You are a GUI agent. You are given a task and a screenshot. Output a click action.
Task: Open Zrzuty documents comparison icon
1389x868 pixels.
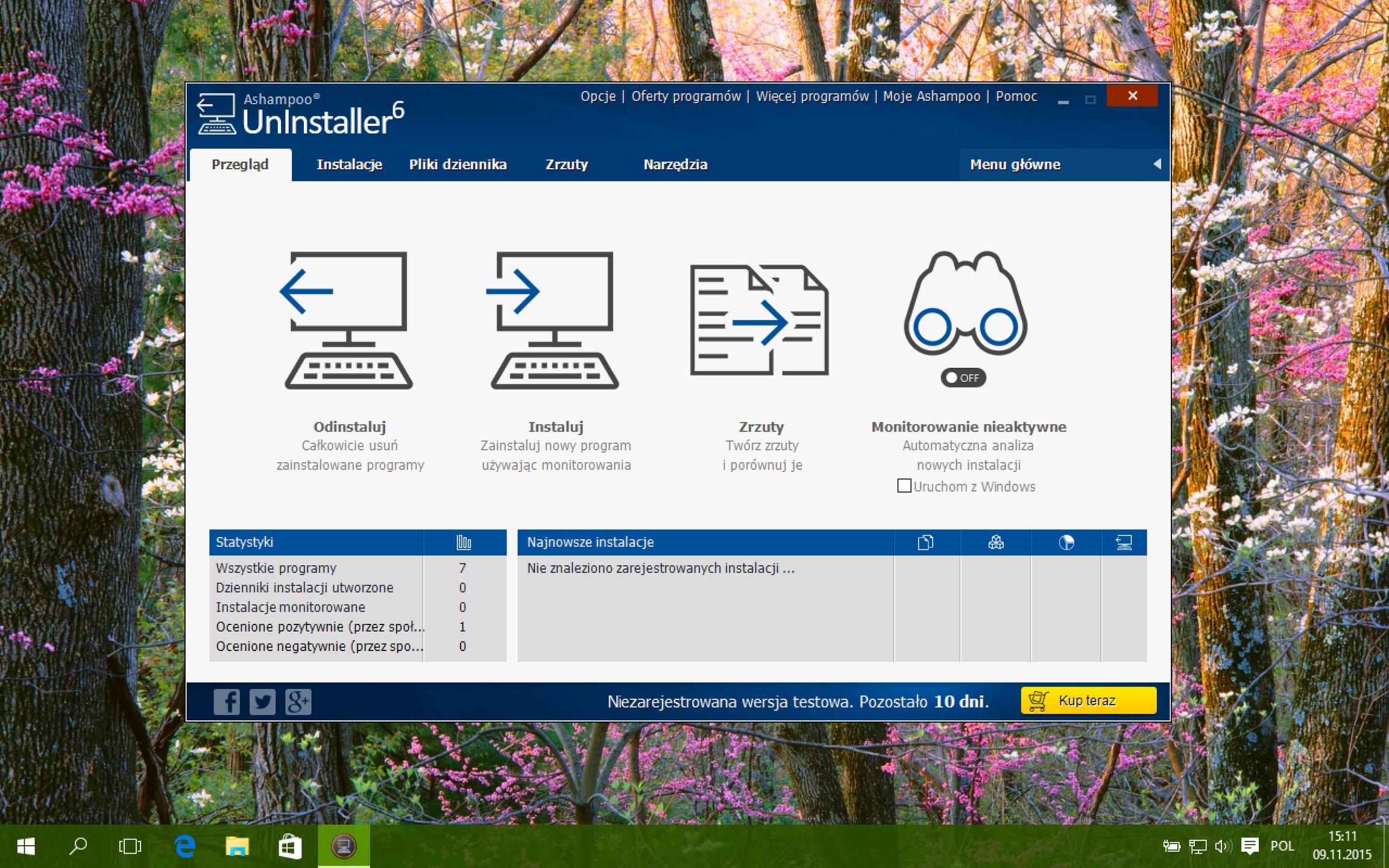tap(760, 320)
